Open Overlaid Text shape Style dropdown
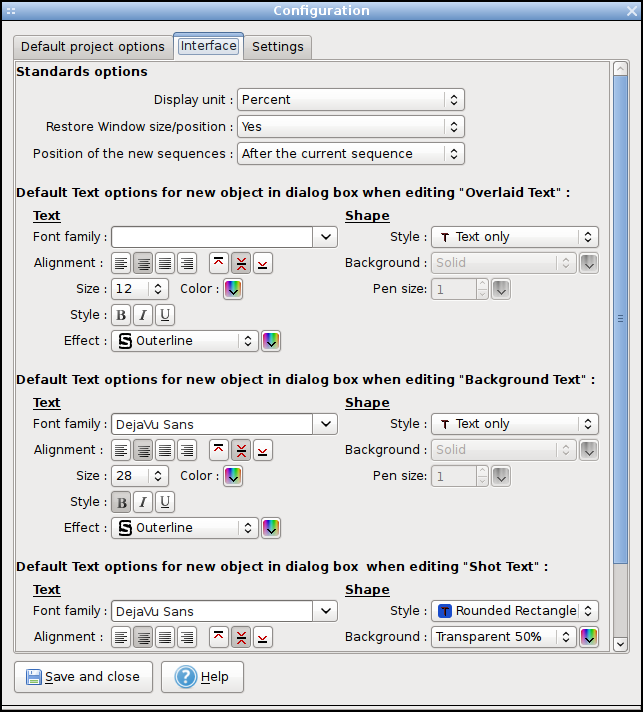Image resolution: width=643 pixels, height=712 pixels. [514, 237]
